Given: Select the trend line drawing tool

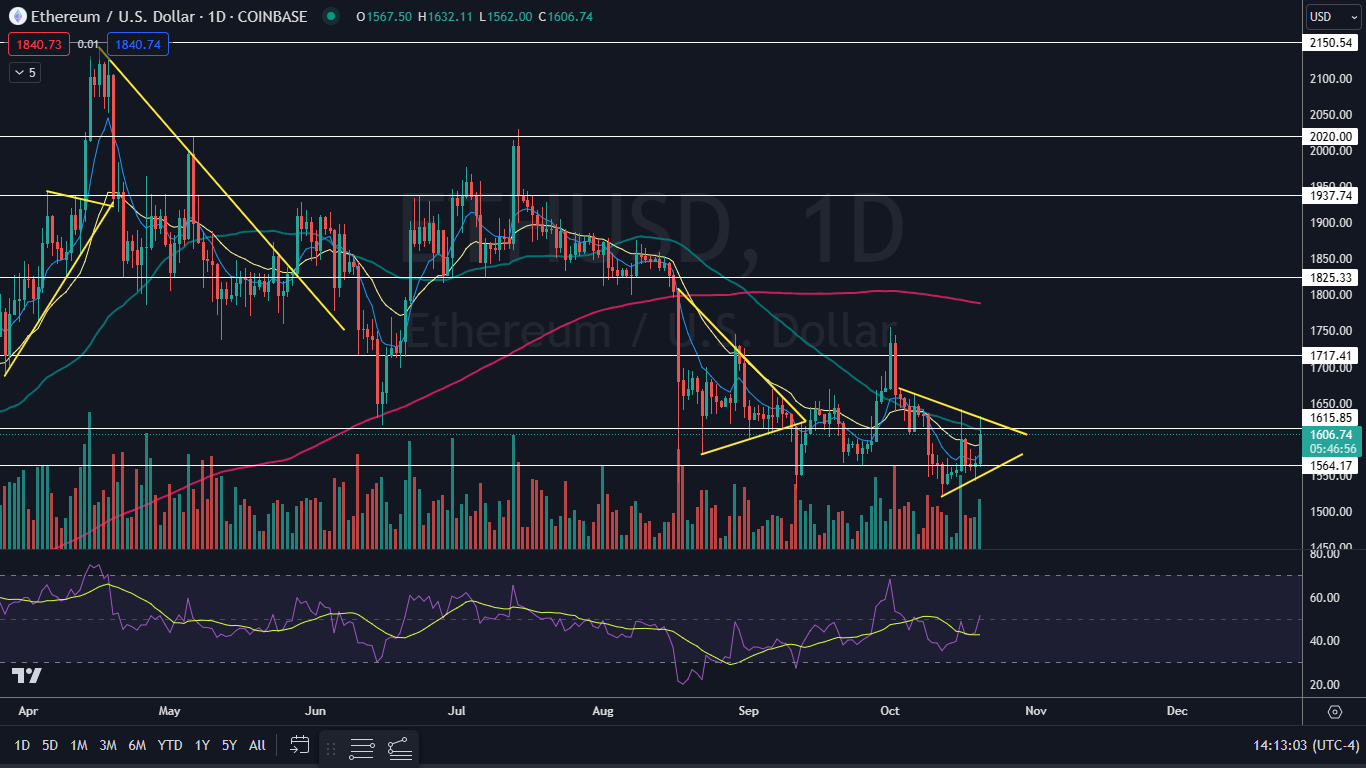Looking at the screenshot, I should pos(399,747).
